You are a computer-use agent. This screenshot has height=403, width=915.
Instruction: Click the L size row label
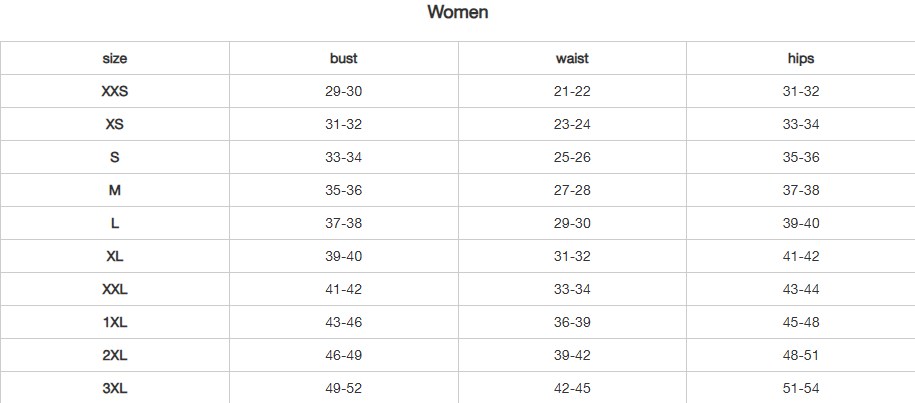115,224
